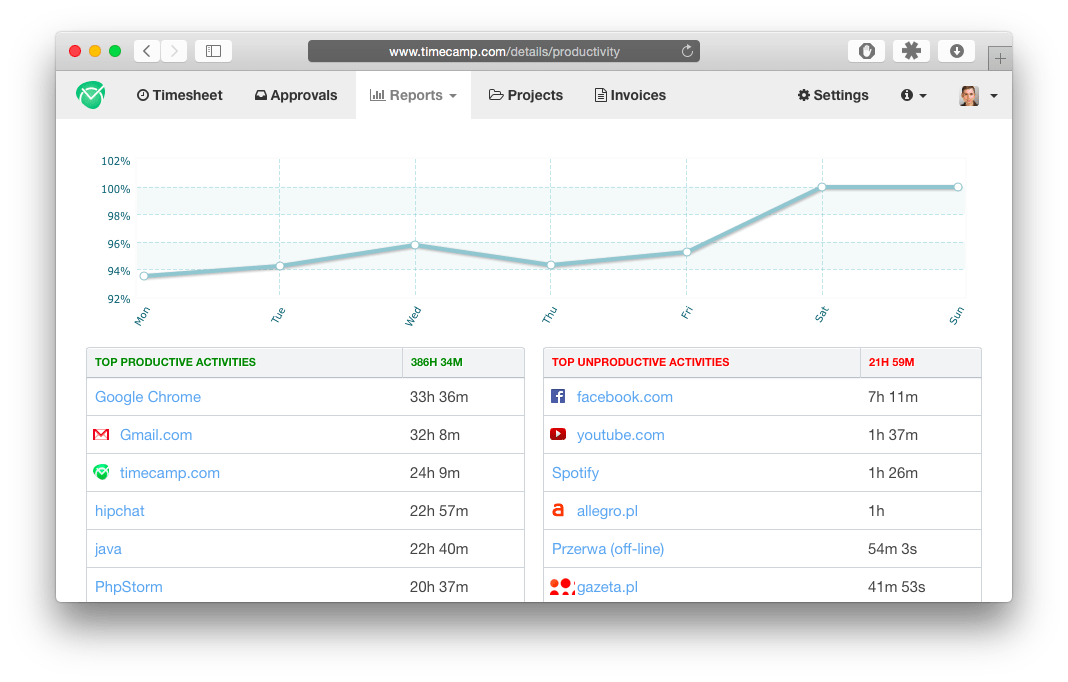Switch to the Timesheet tab

pyautogui.click(x=180, y=95)
